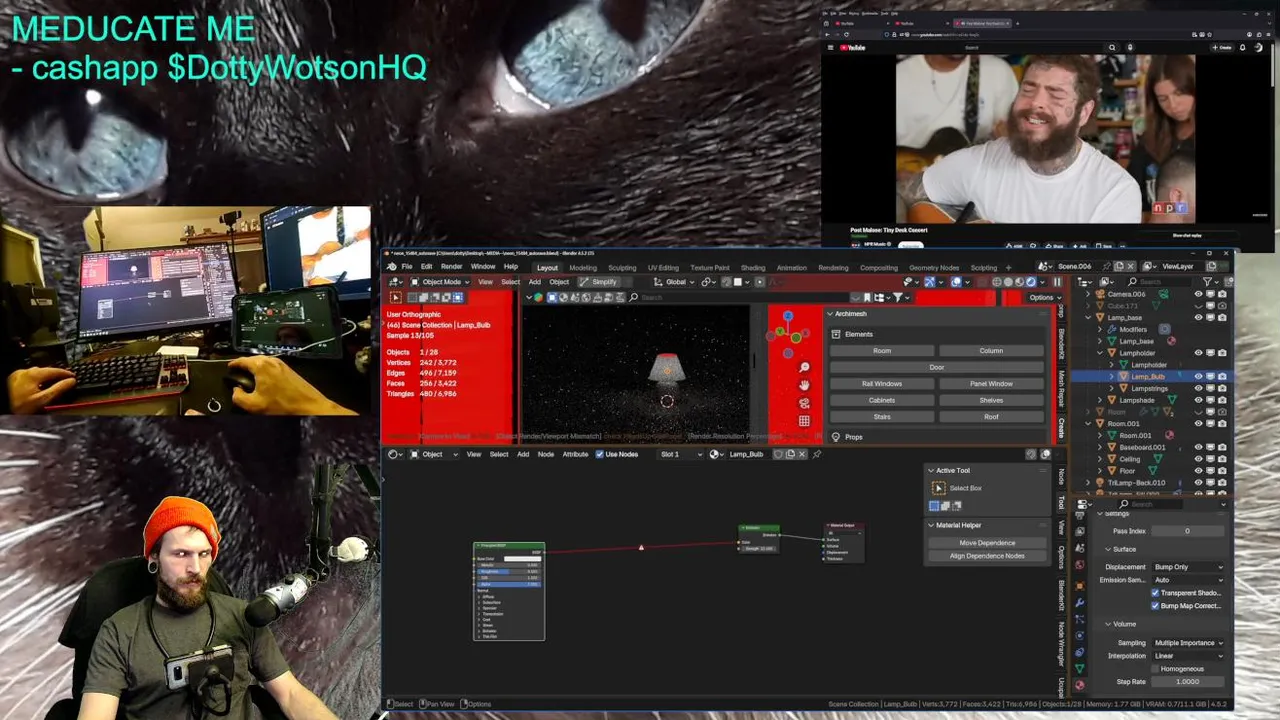Select rendered viewport shading sphere icon

1031,282
